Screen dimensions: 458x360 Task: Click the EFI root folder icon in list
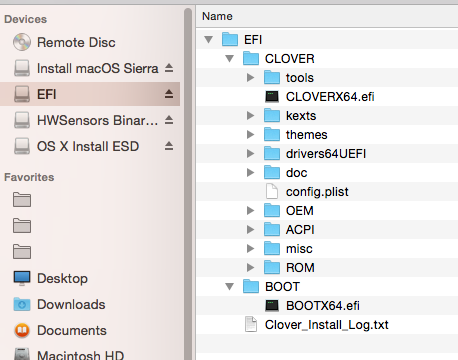[x=230, y=39]
